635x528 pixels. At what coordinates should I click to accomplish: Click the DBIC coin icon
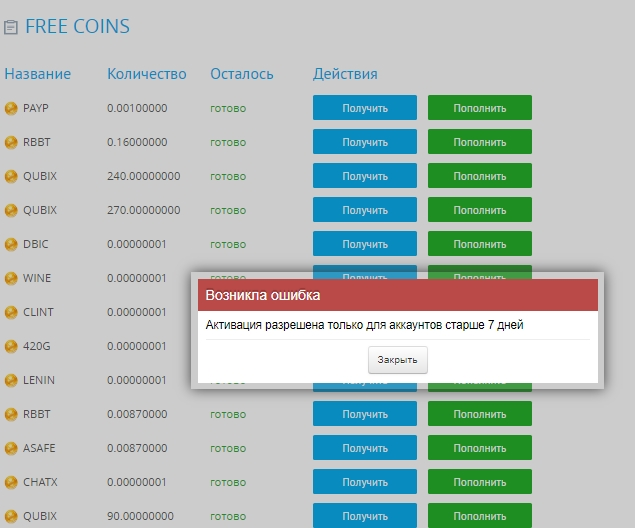(x=11, y=244)
